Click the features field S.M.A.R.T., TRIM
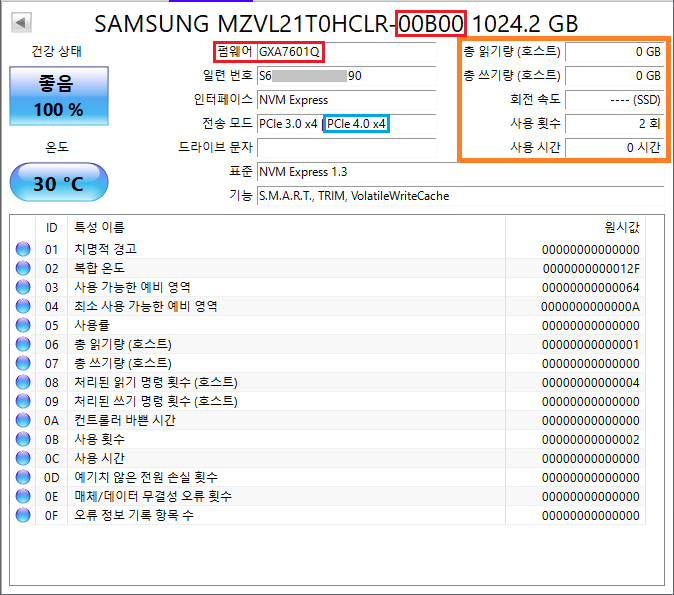Image resolution: width=674 pixels, height=595 pixels. 461,196
